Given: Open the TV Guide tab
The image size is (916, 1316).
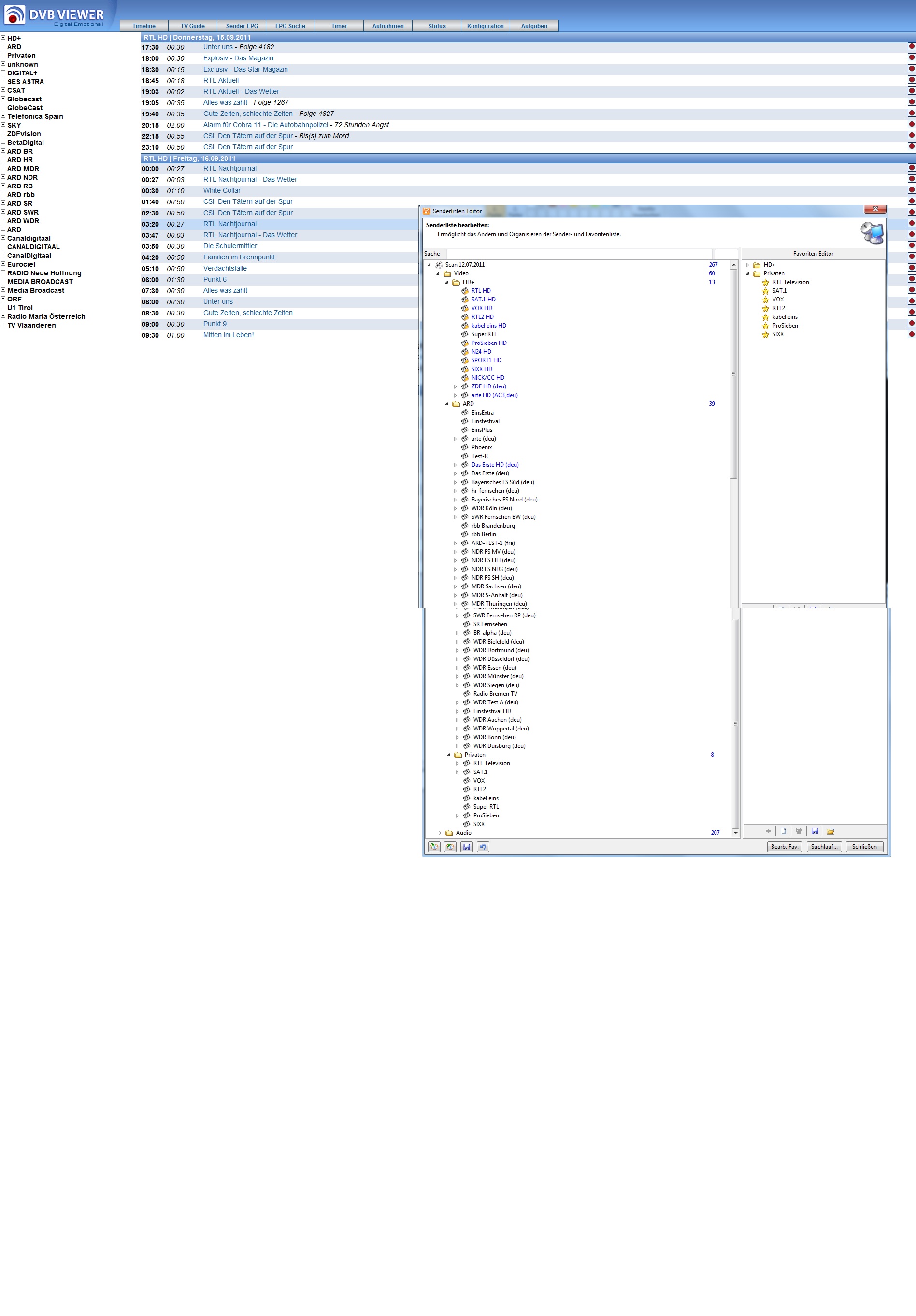Looking at the screenshot, I should [x=193, y=26].
